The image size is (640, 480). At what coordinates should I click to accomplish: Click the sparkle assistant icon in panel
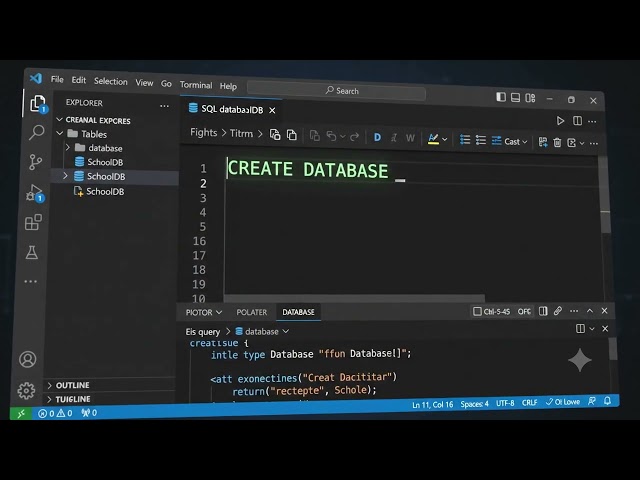click(580, 360)
